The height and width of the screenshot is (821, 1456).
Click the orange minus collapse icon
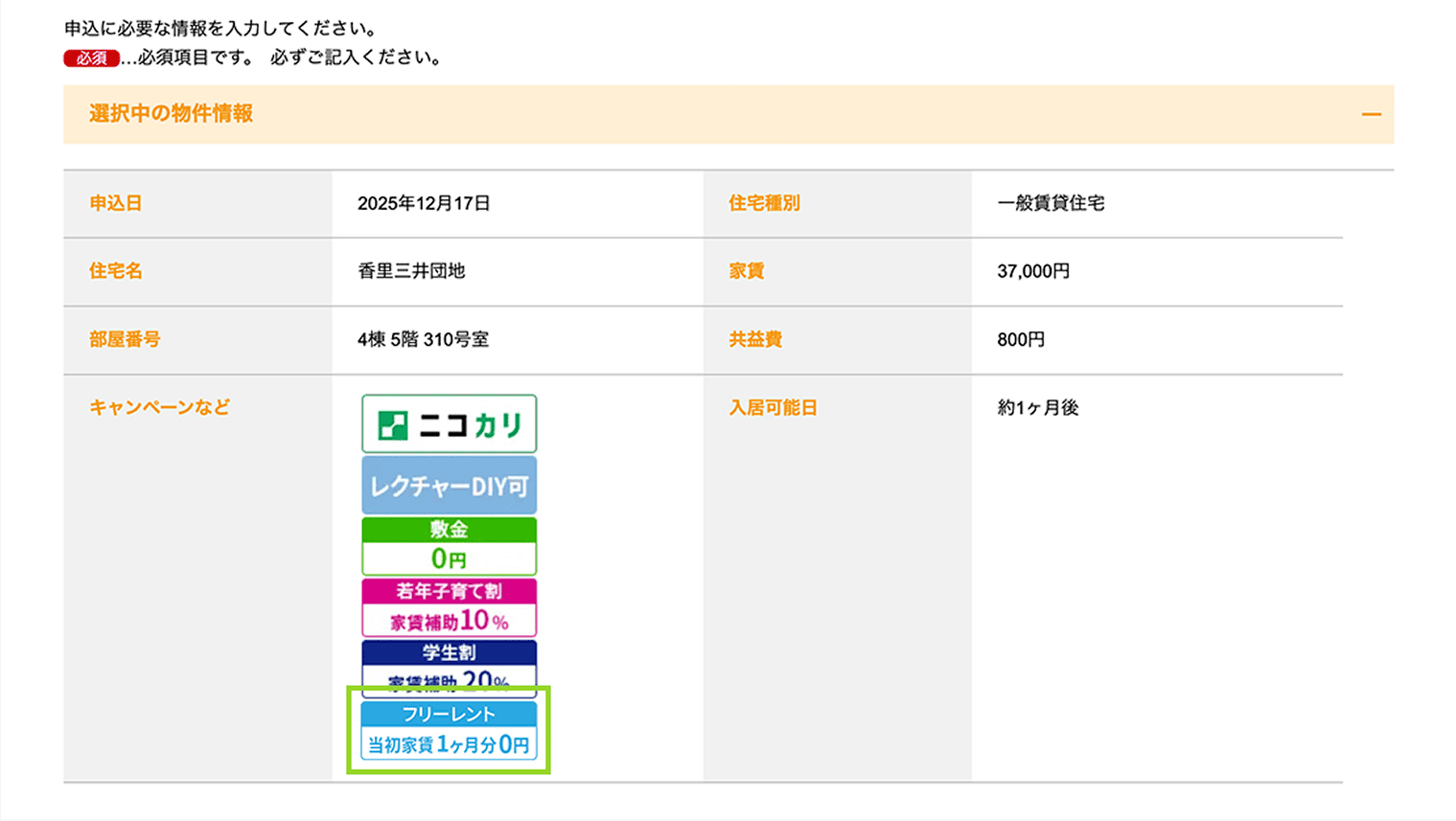point(1373,114)
